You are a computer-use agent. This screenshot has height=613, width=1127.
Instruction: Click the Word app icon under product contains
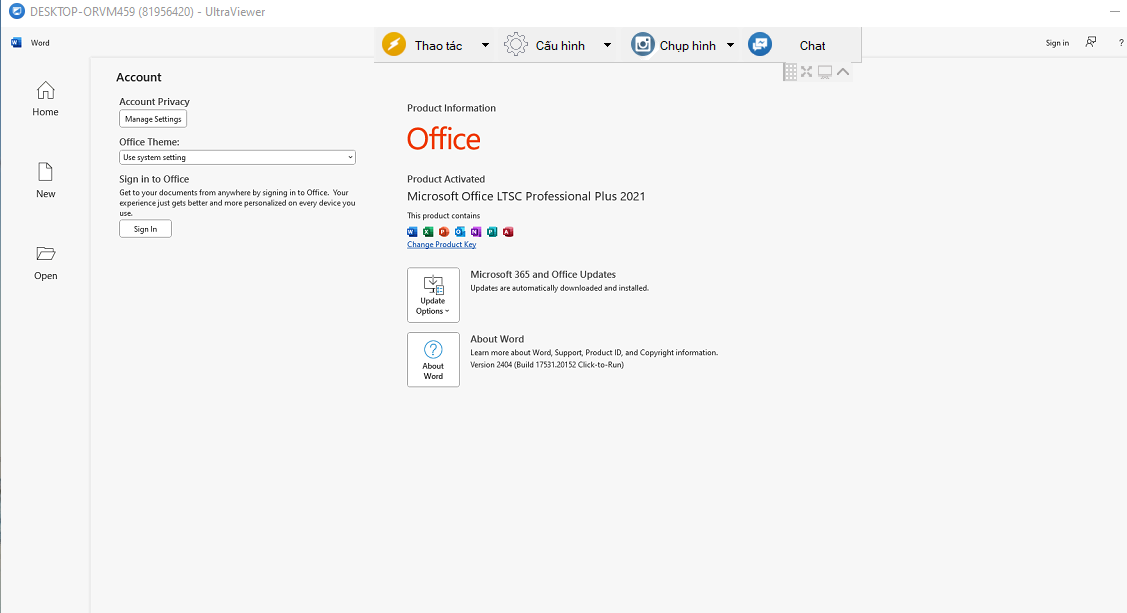tap(412, 231)
